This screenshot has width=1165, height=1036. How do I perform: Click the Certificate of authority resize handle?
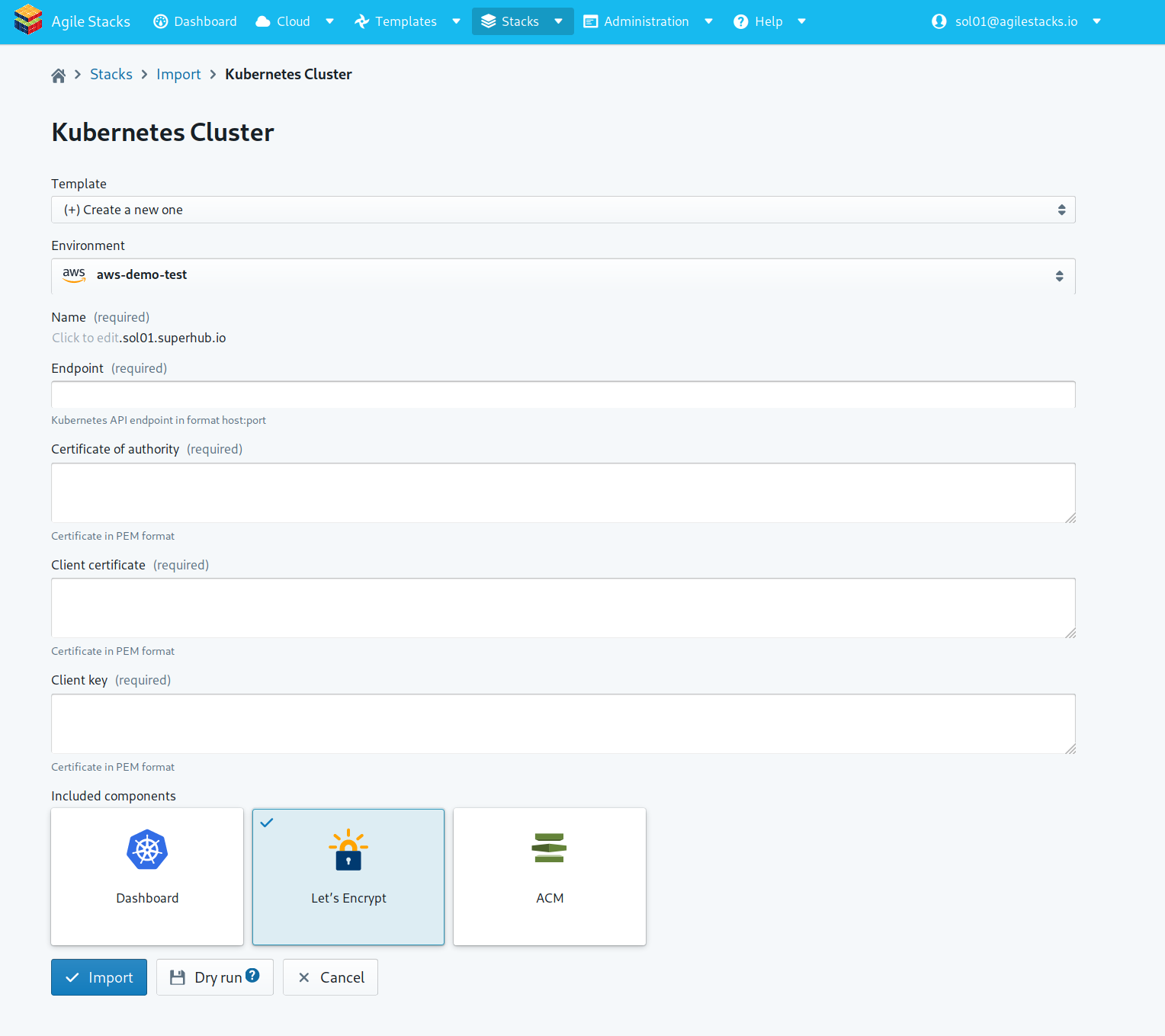click(1070, 518)
